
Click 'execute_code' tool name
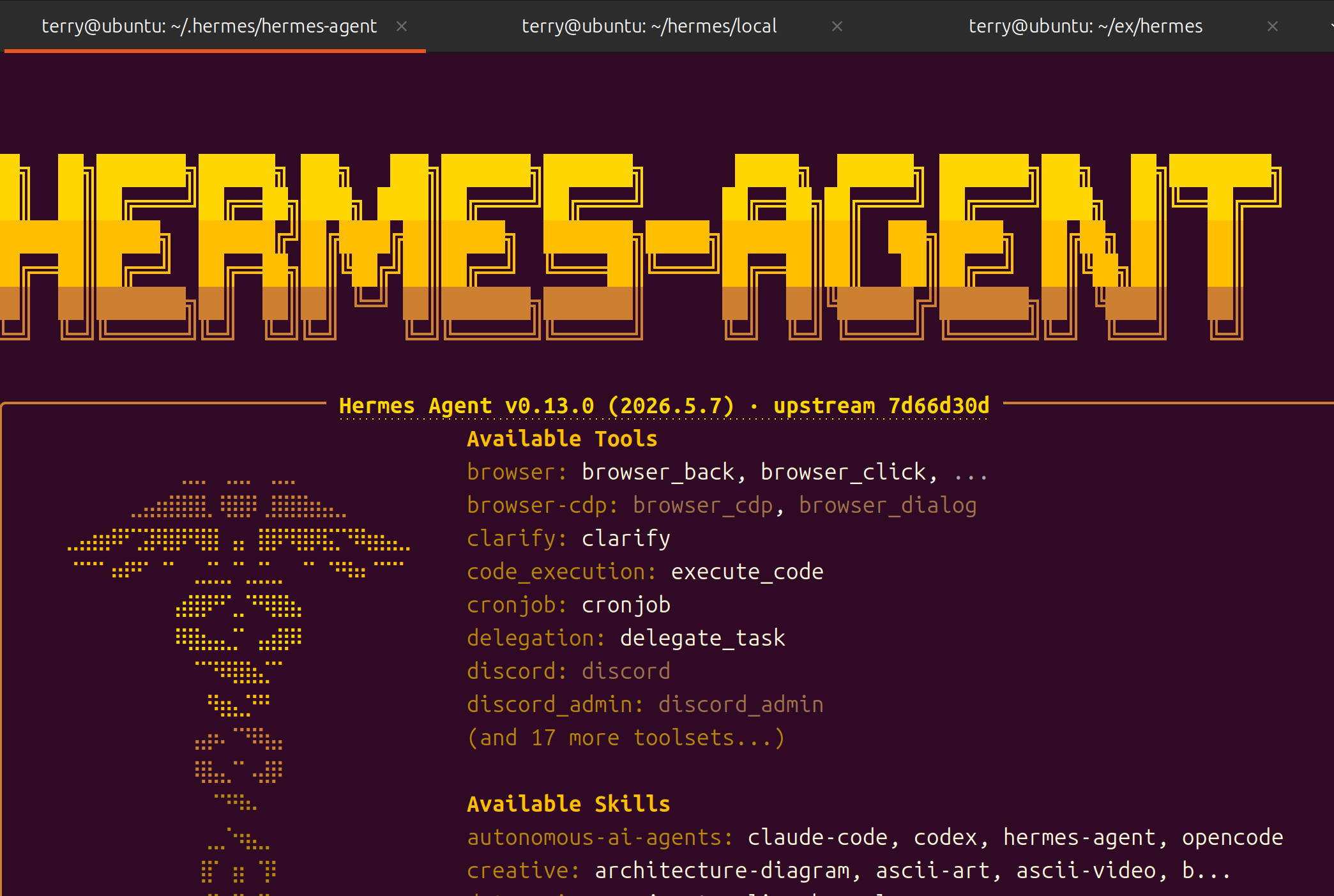click(747, 572)
